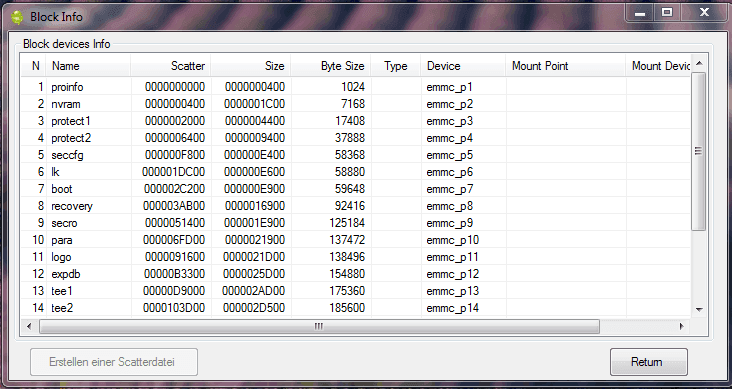Click size value 0000025D00

(x=254, y=274)
